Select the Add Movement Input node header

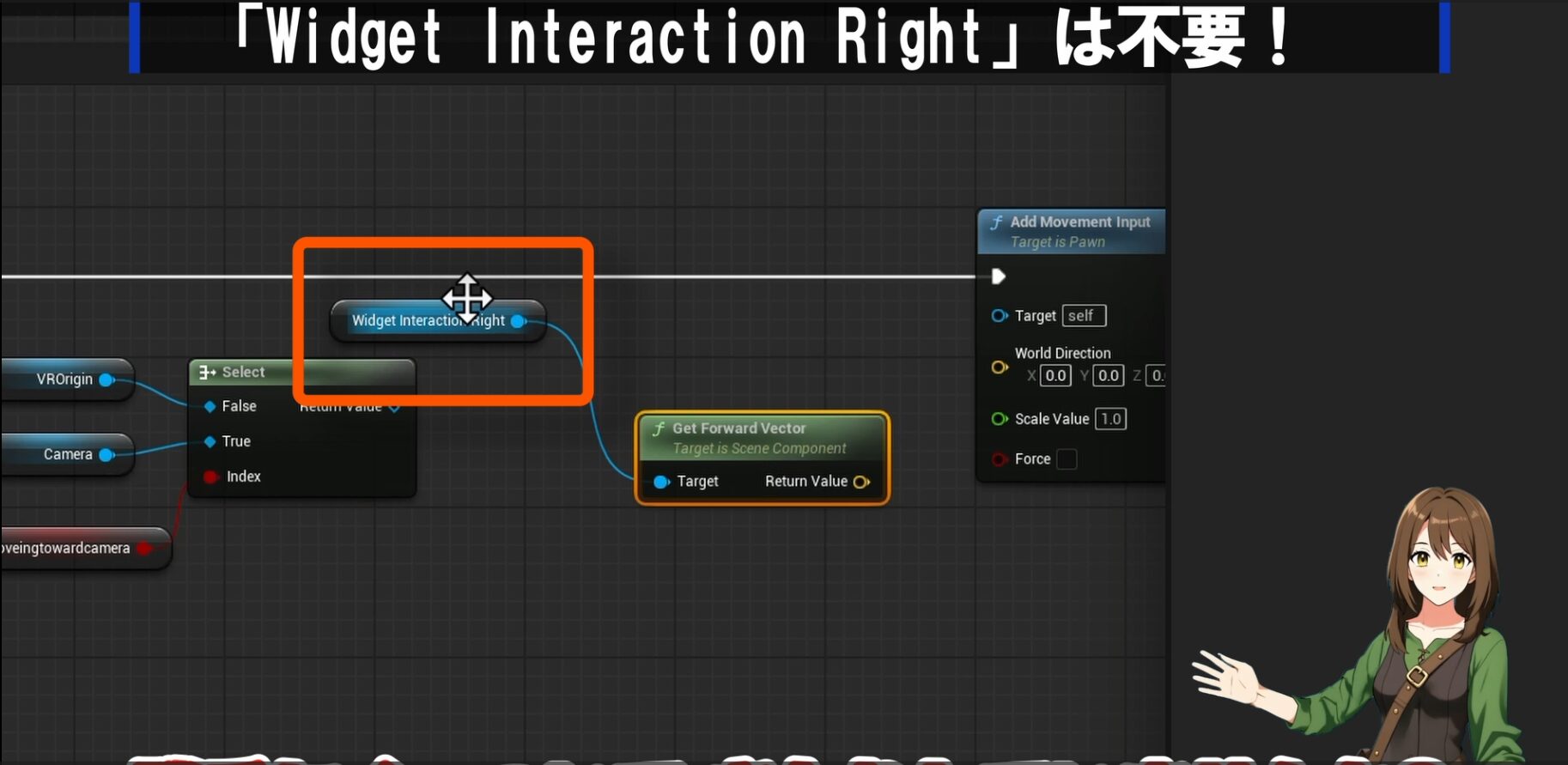[1079, 222]
